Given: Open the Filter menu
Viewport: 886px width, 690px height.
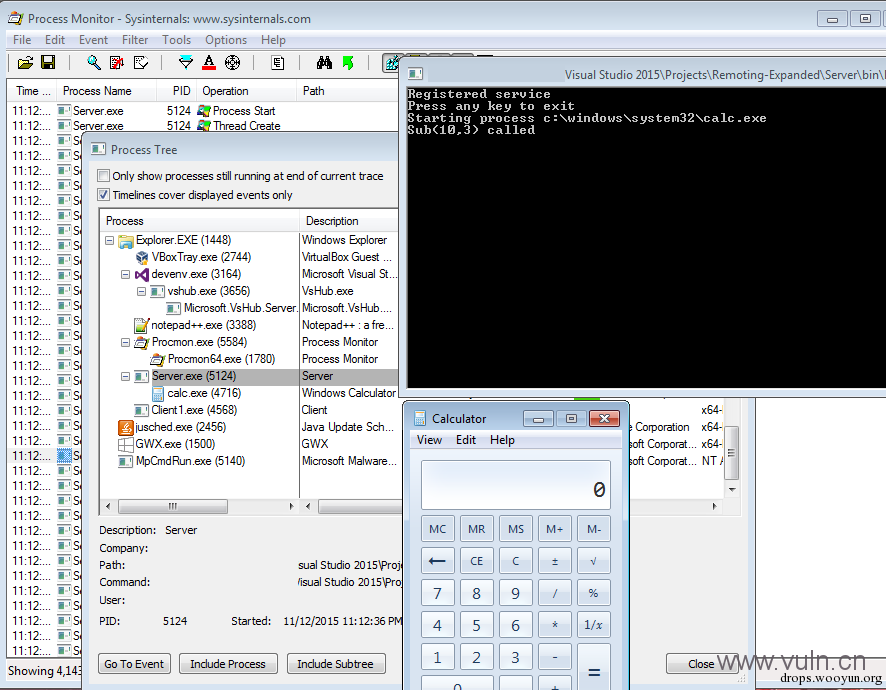Looking at the screenshot, I should (x=135, y=40).
